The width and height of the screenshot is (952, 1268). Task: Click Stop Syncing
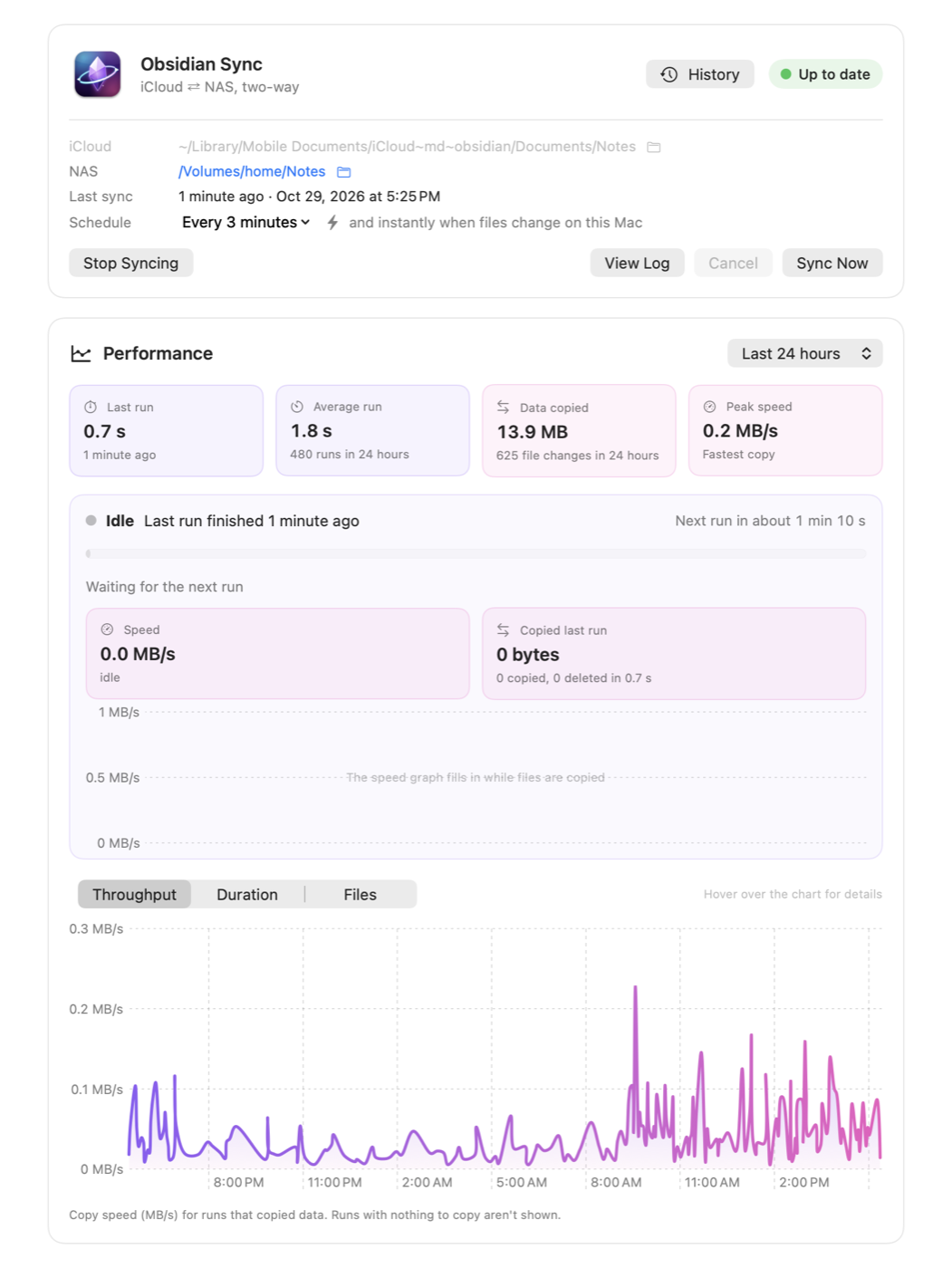pyautogui.click(x=130, y=264)
